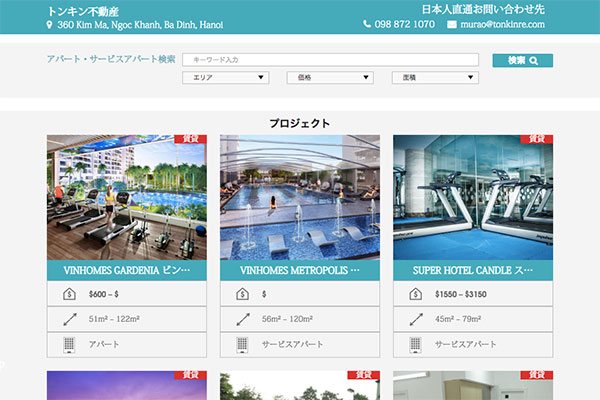Open the purple sky photo in the second row
This screenshot has width=600, height=400.
click(x=127, y=385)
